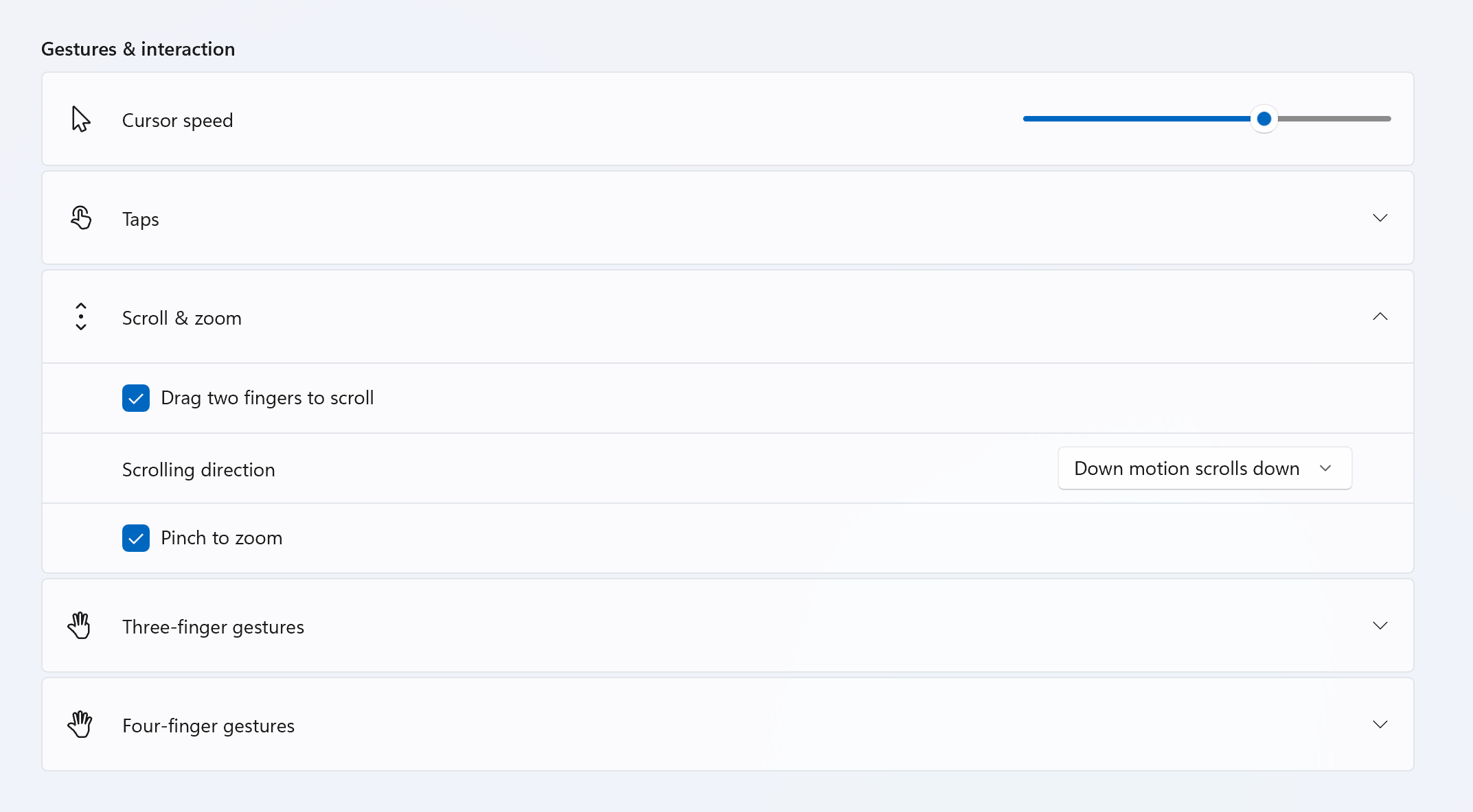Click the Cursor speed slider thumb
This screenshot has height=812, width=1473.
[x=1264, y=119]
